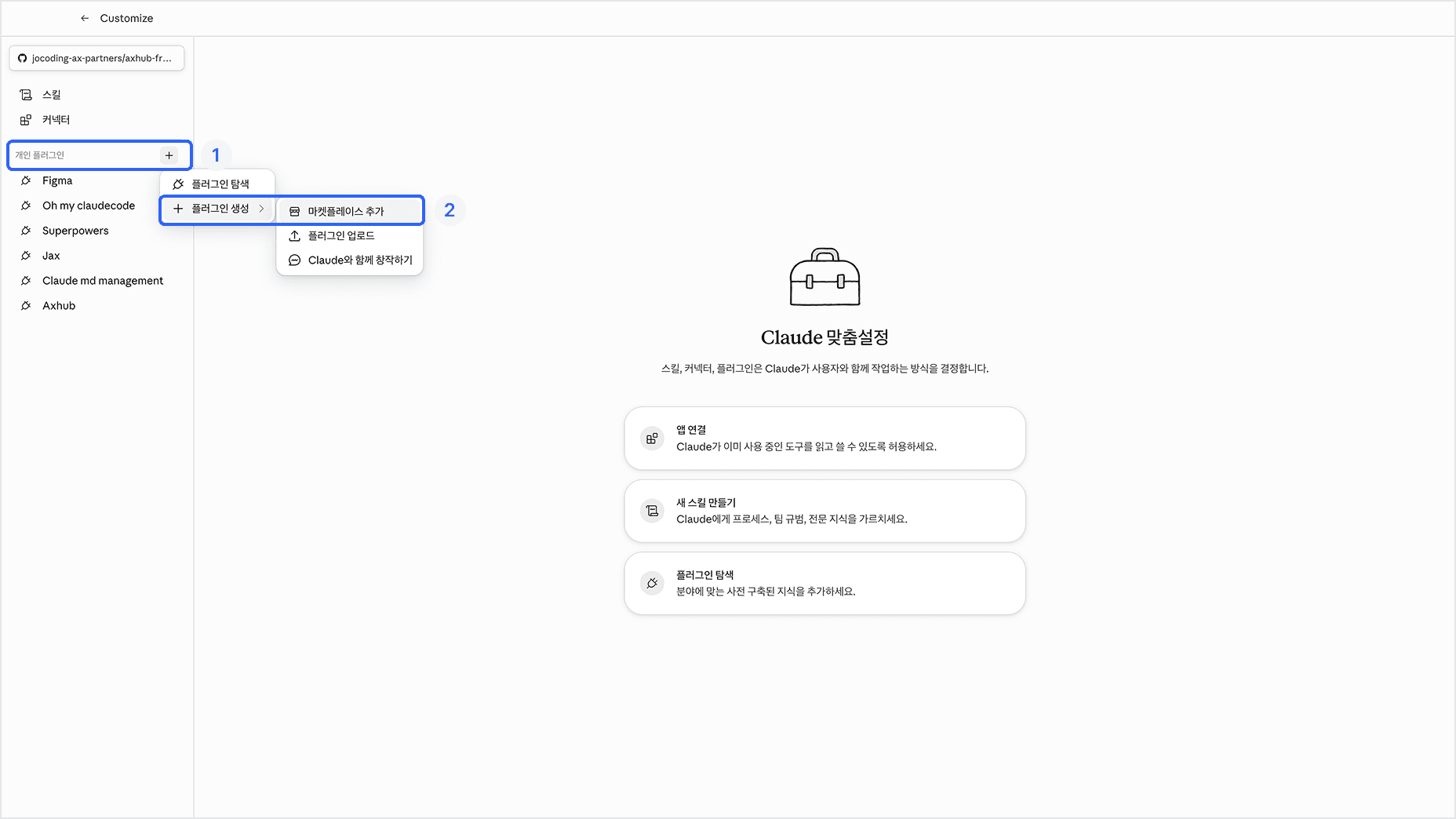Click the GitHub icon in repository selector
This screenshot has height=819, width=1456.
[23, 58]
